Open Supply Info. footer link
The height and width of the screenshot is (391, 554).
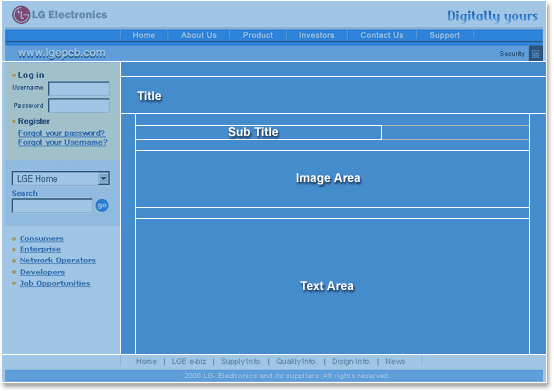point(241,361)
